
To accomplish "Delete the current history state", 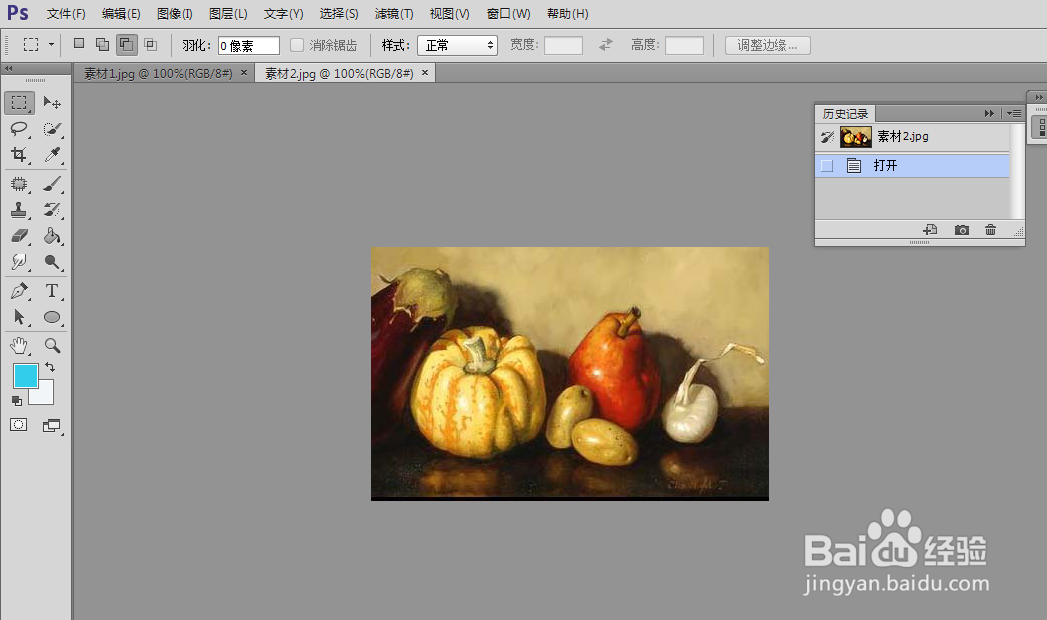I will pyautogui.click(x=990, y=230).
